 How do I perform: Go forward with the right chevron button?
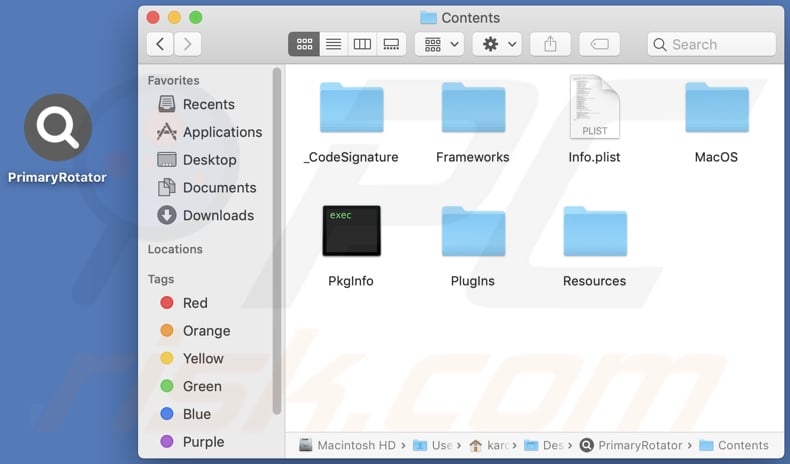187,44
